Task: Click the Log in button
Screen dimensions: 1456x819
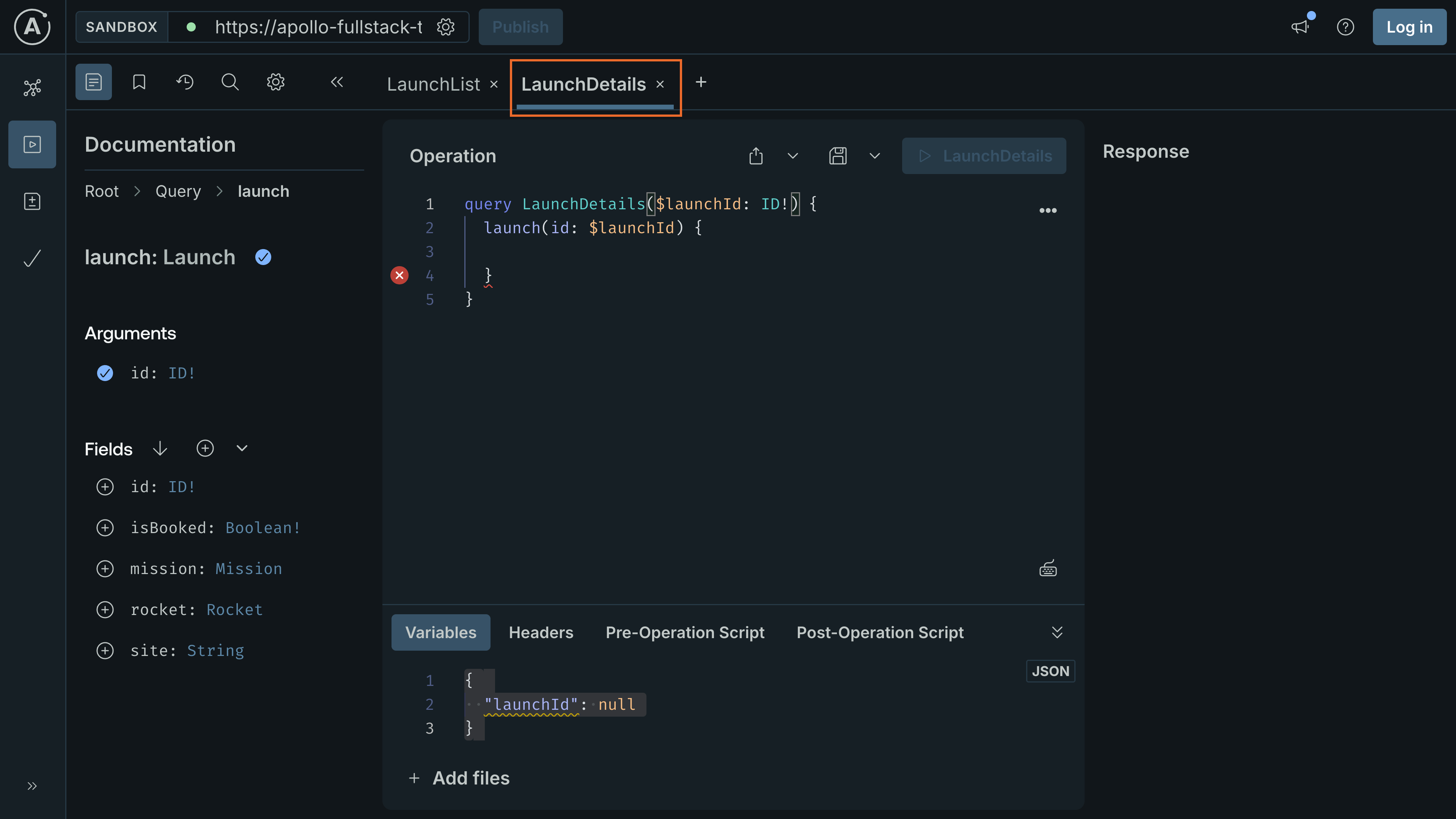Action: tap(1409, 27)
